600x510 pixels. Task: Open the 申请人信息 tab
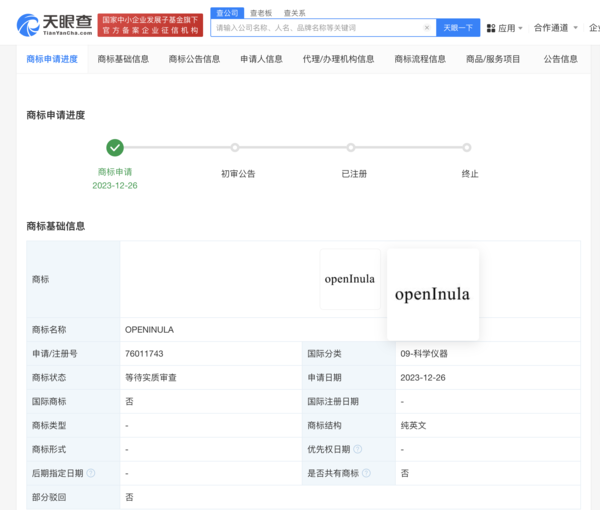pos(261,59)
